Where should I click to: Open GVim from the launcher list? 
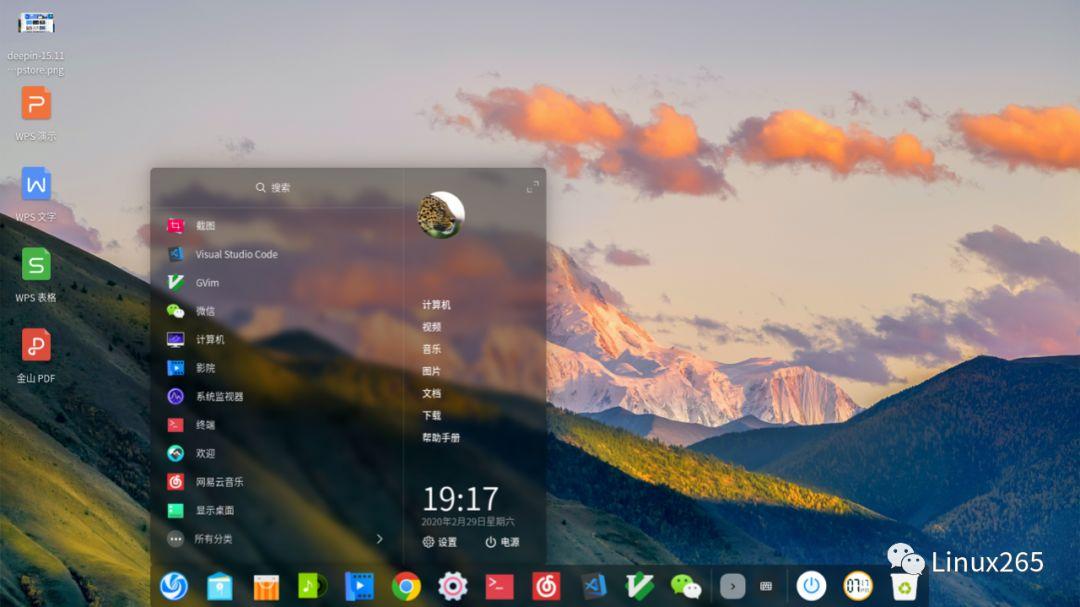coord(213,282)
